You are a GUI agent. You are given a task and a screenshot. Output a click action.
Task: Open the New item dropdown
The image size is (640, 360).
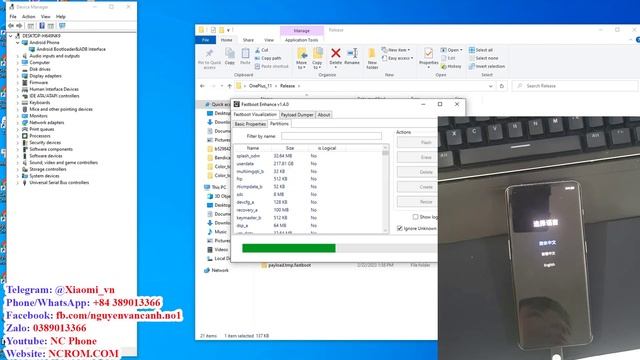click(x=396, y=50)
